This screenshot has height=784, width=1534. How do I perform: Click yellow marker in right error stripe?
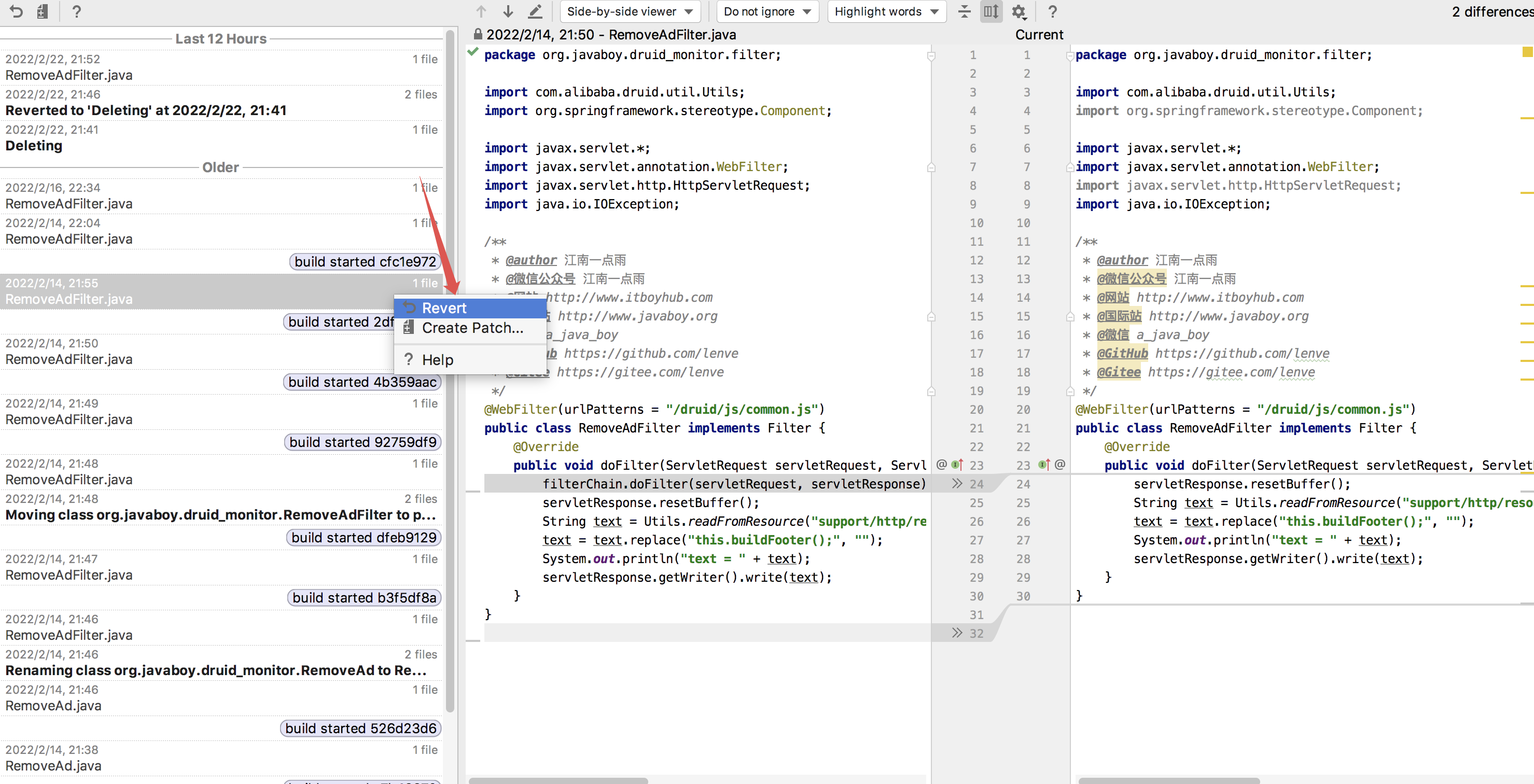click(1527, 52)
